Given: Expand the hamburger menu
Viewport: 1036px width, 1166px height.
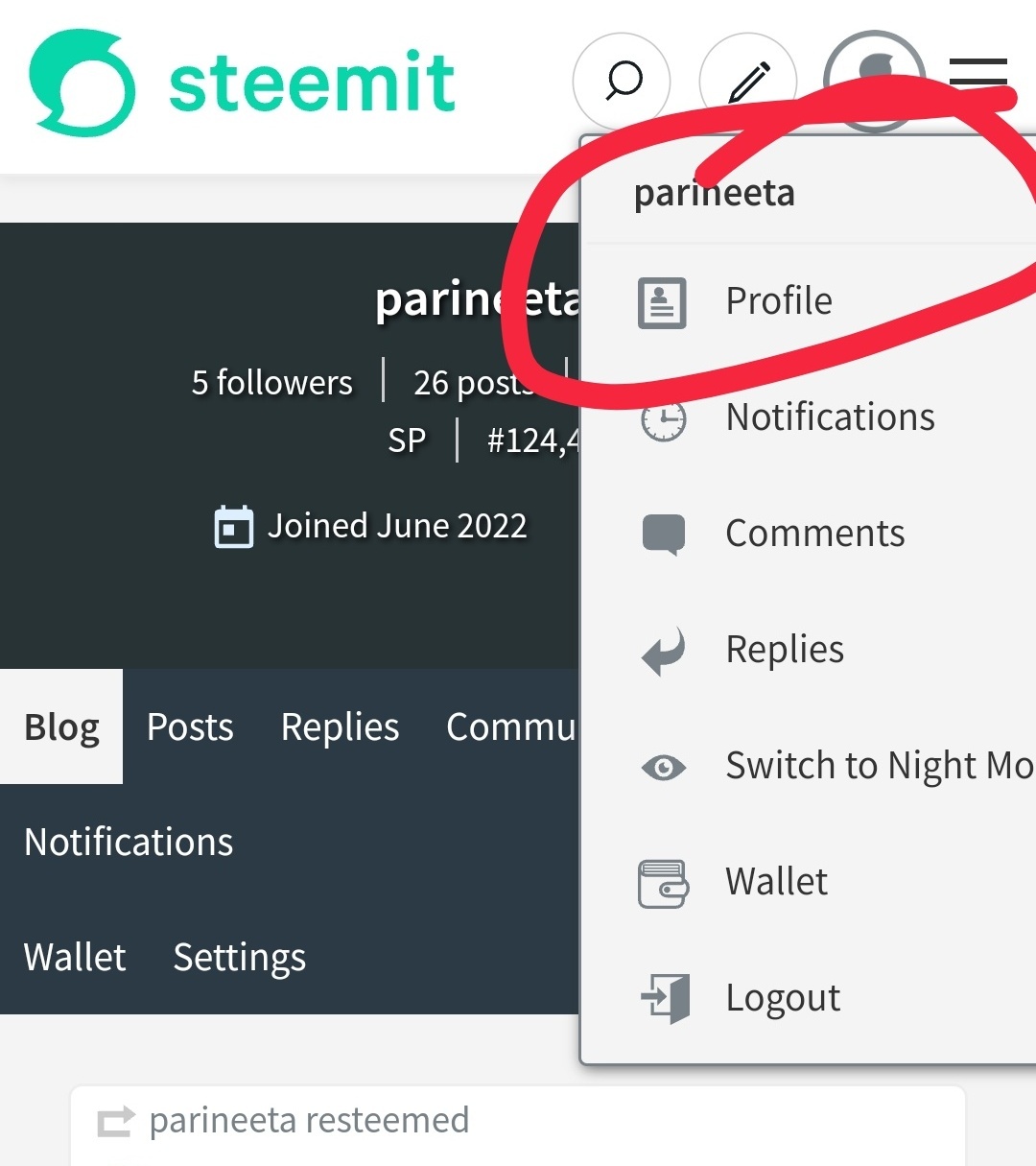Looking at the screenshot, I should click(978, 74).
